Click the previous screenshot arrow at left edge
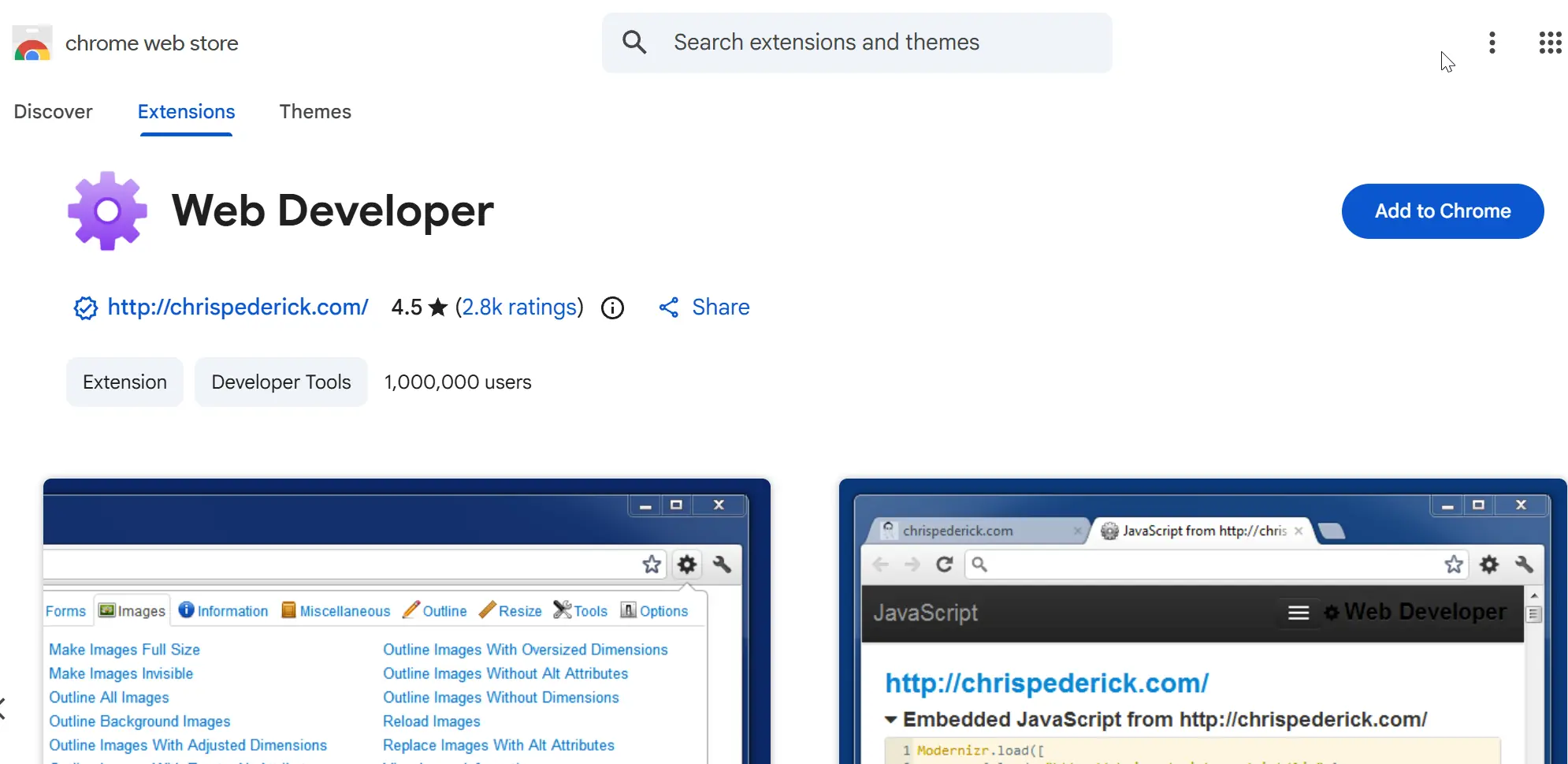This screenshot has height=764, width=1568. 3,708
